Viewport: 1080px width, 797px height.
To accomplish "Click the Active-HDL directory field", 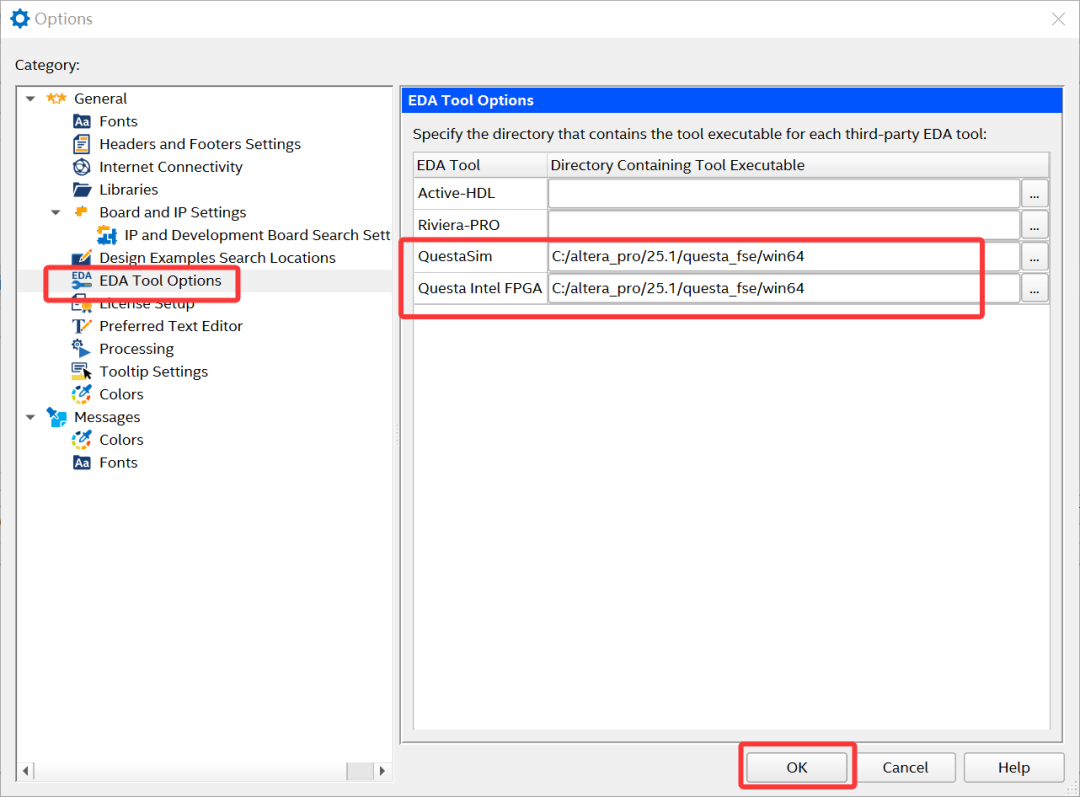I will [784, 194].
